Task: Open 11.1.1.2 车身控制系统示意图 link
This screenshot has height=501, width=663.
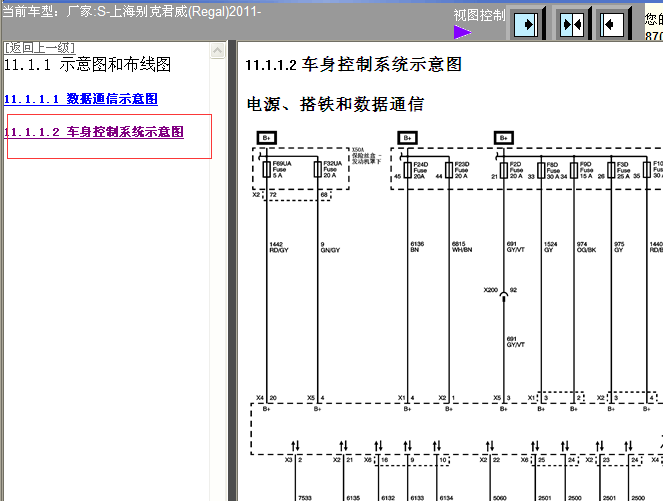Action: (x=94, y=132)
